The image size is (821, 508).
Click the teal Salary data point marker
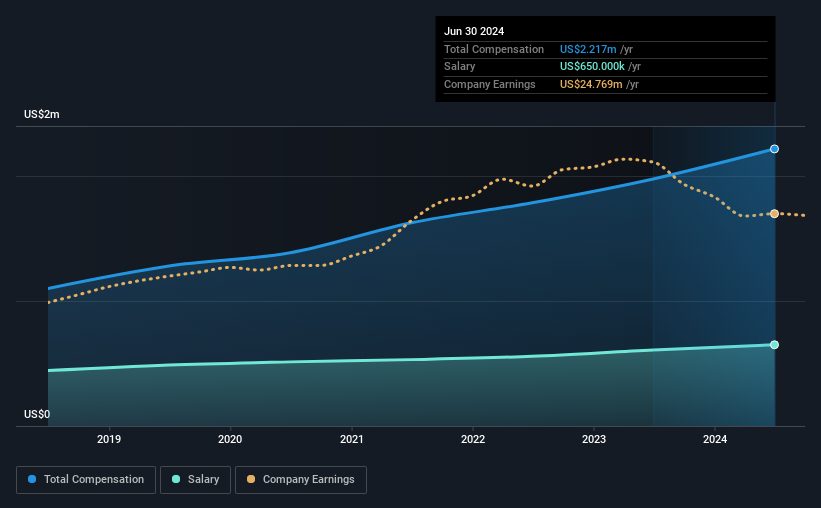pyautogui.click(x=774, y=345)
